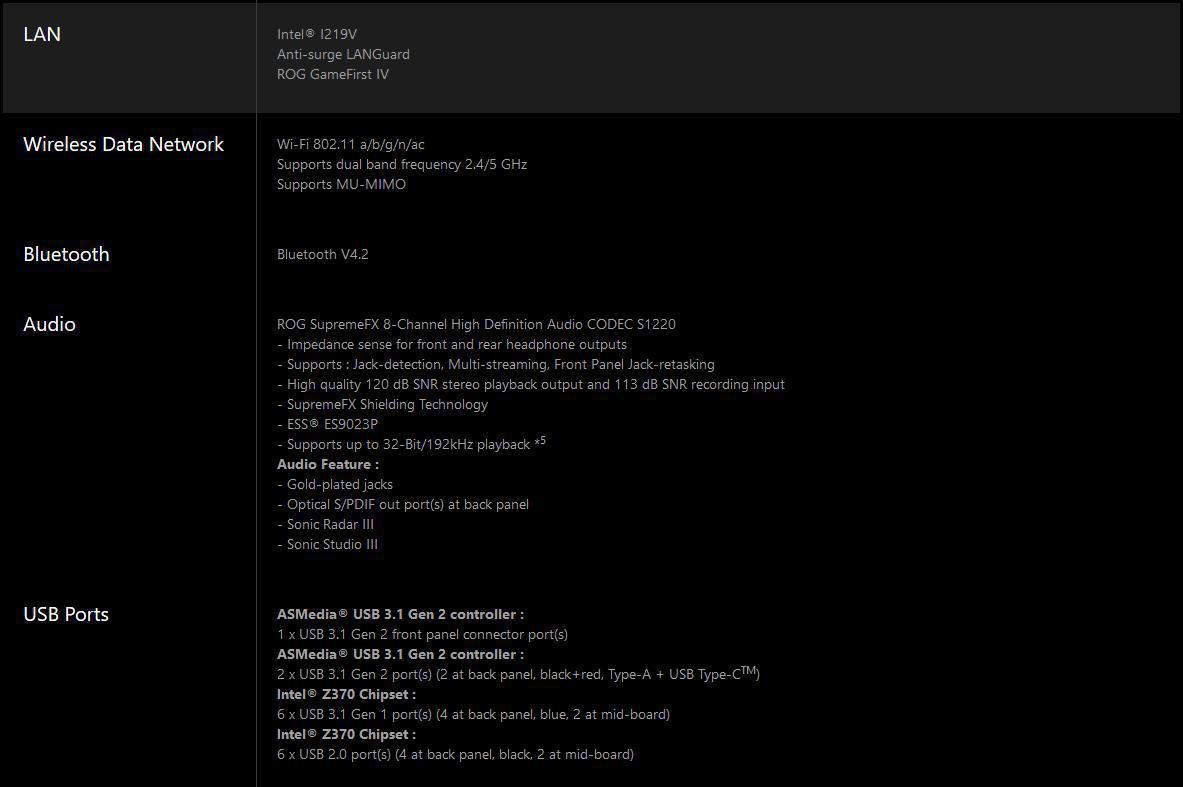Image resolution: width=1183 pixels, height=787 pixels.
Task: Select "1 x USB 3.1 Gen 2 front panel connector" line
Action: [422, 635]
